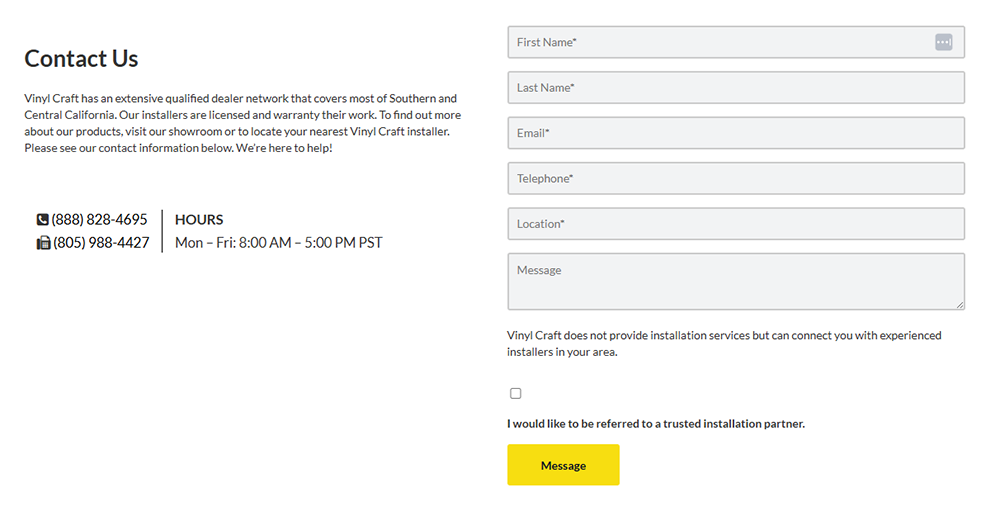Select the (805) 988-4427 fax number
Image resolution: width=1000 pixels, height=516 pixels.
[101, 243]
